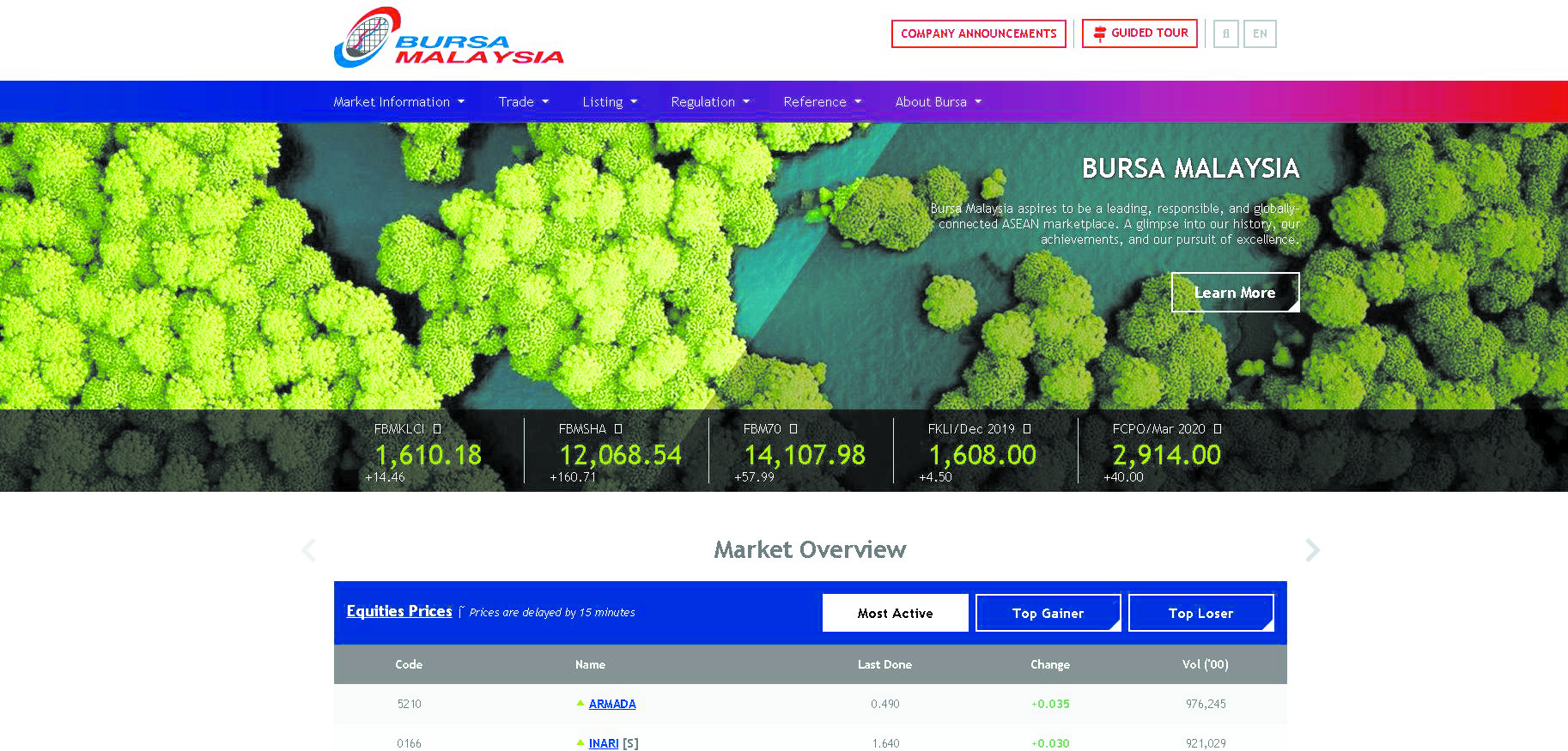
Task: Click stock code 5210
Action: (x=409, y=704)
